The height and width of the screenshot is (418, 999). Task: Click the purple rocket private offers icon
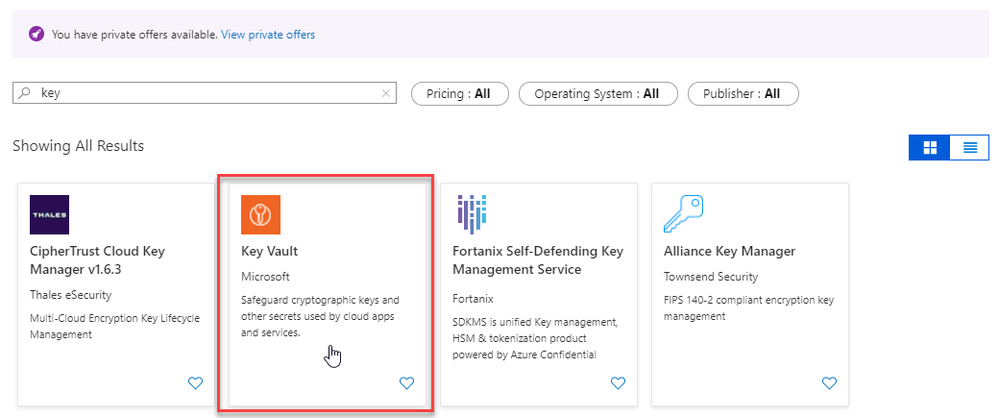[36, 34]
